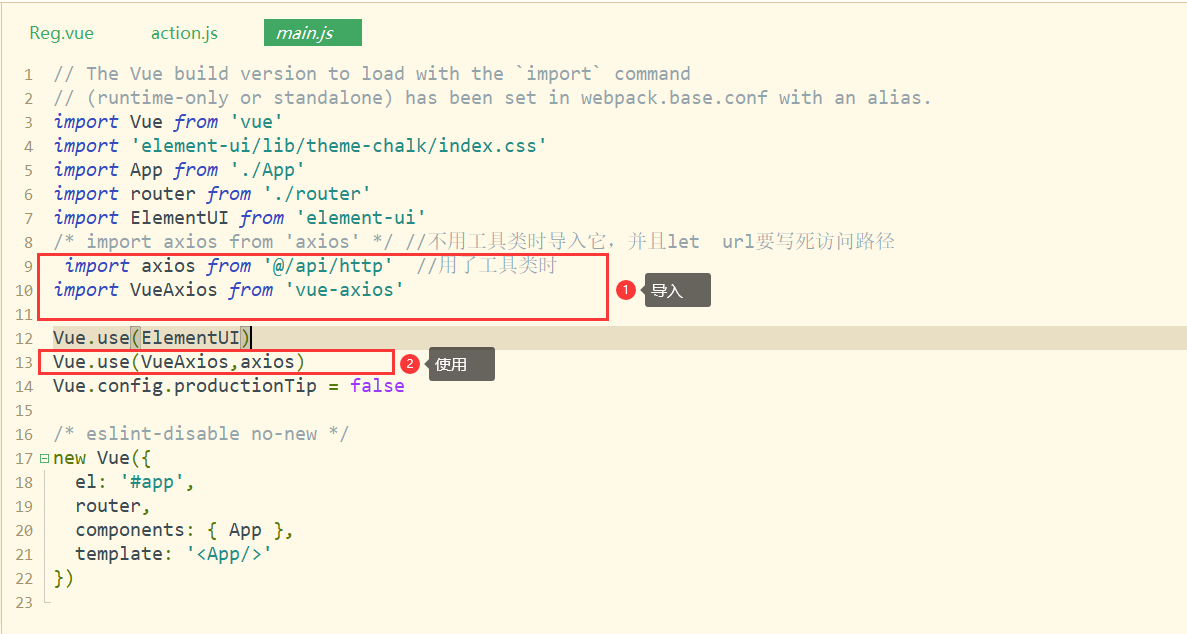Viewport: 1187px width, 634px height.
Task: Click the //用了工具类时 comment on line 9
Action: (487, 265)
